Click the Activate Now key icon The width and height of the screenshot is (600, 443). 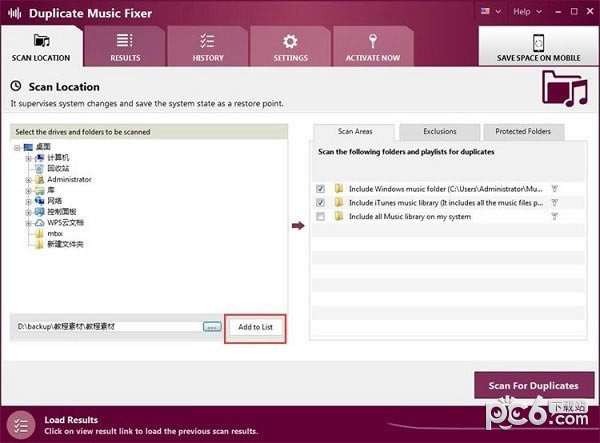[373, 41]
